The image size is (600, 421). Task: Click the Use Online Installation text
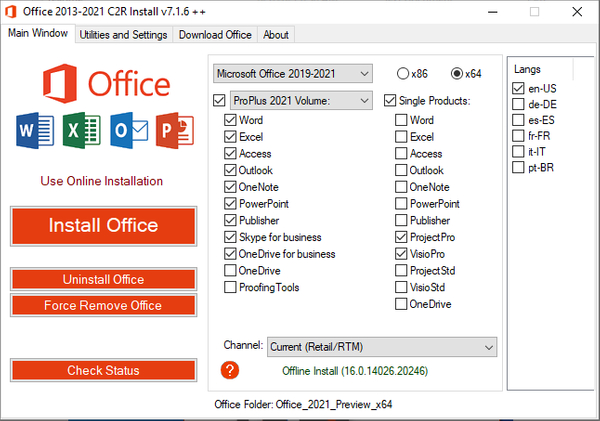pyautogui.click(x=101, y=181)
